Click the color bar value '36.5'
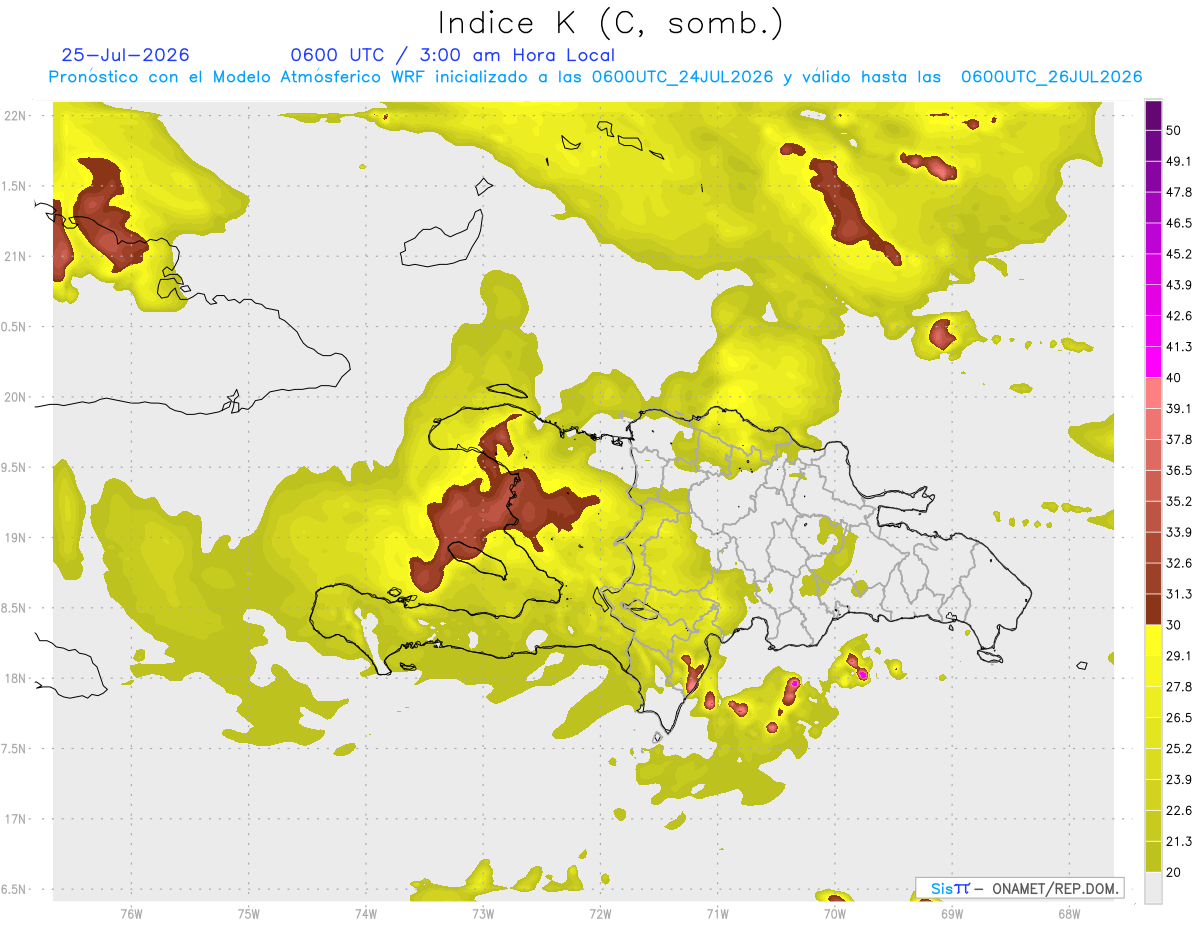Viewport: 1200px width, 927px height. tap(1179, 470)
